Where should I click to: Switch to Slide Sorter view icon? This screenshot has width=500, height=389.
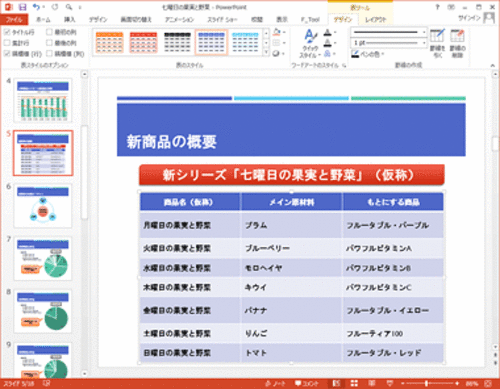[x=354, y=383]
